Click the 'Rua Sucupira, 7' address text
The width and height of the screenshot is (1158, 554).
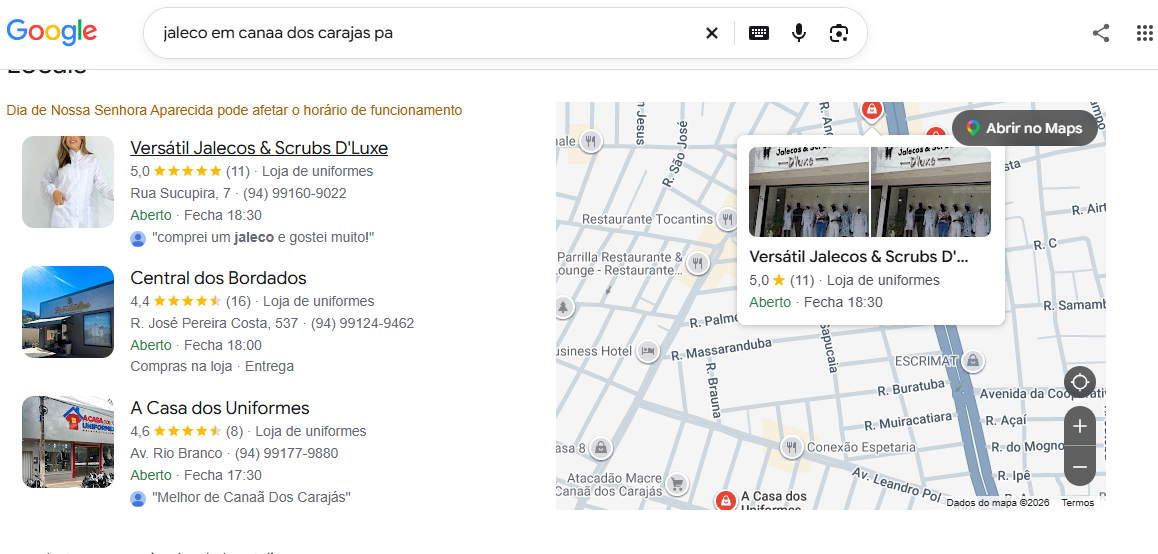(x=180, y=194)
